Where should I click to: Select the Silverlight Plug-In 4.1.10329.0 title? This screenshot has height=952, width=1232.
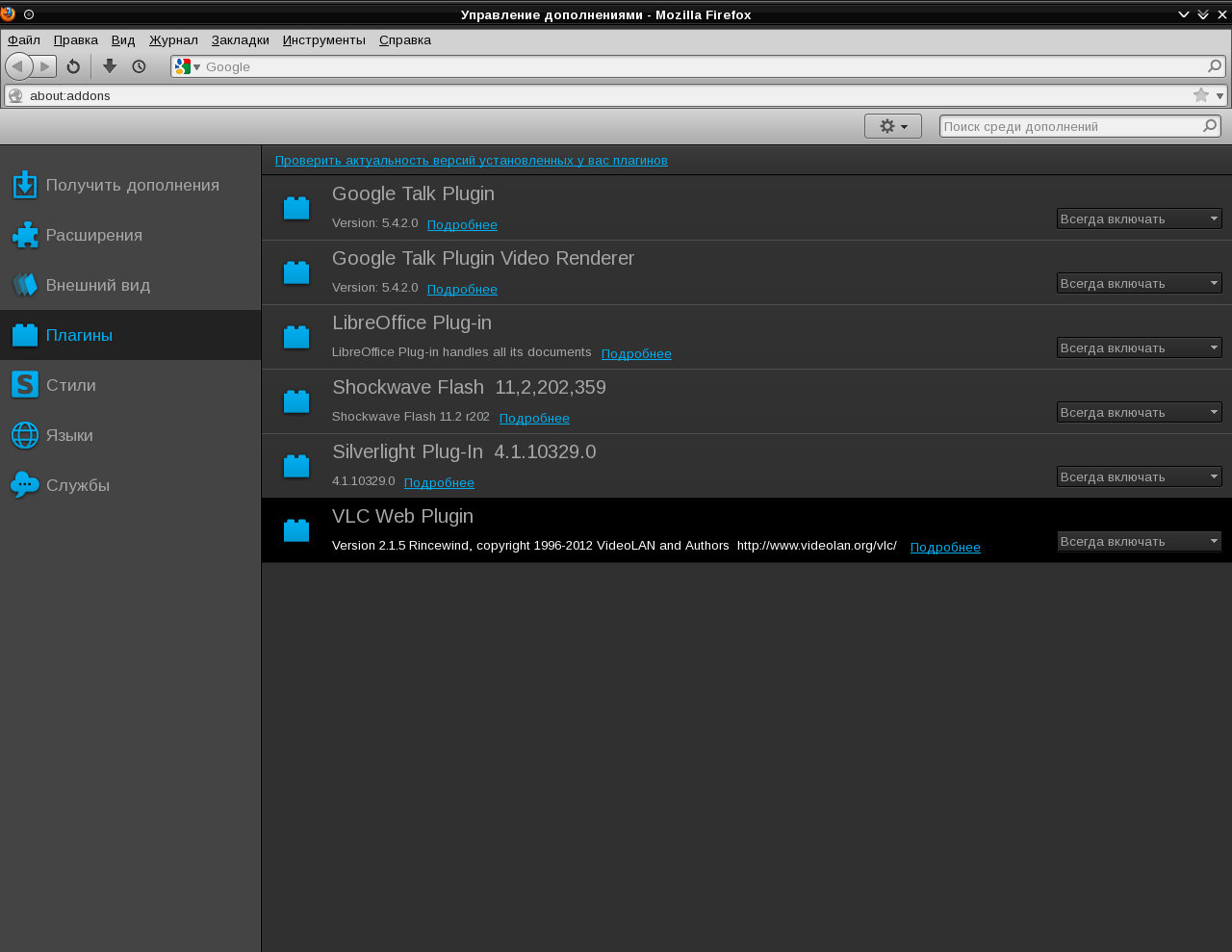click(464, 451)
